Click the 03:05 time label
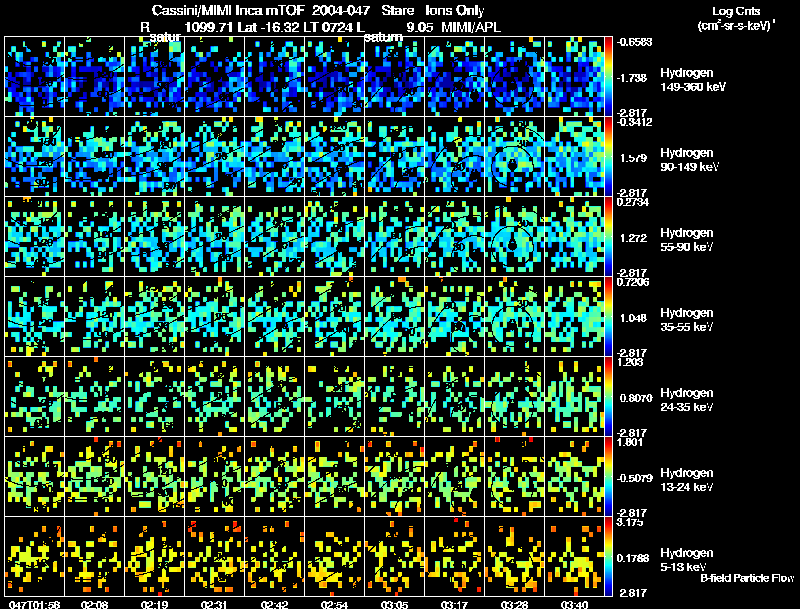This screenshot has width=800, height=609. coord(394,604)
